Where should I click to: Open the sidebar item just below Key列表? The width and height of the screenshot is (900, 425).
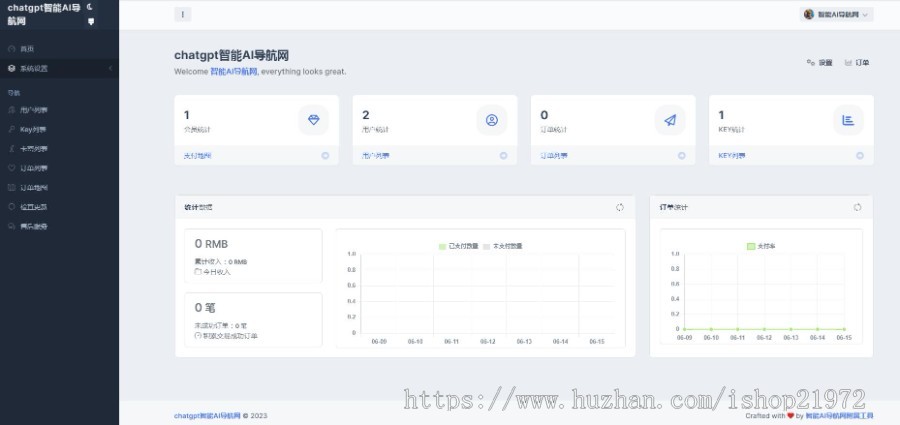59,149
